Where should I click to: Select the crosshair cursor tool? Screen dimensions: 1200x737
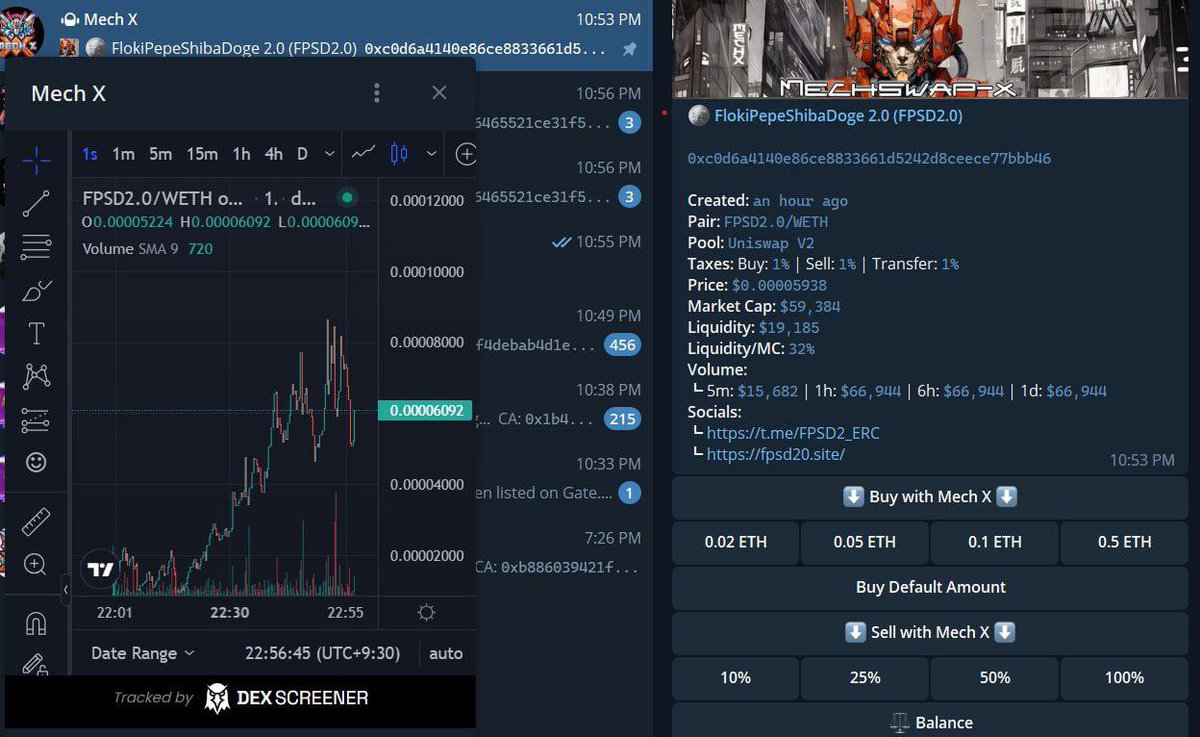pyautogui.click(x=37, y=160)
